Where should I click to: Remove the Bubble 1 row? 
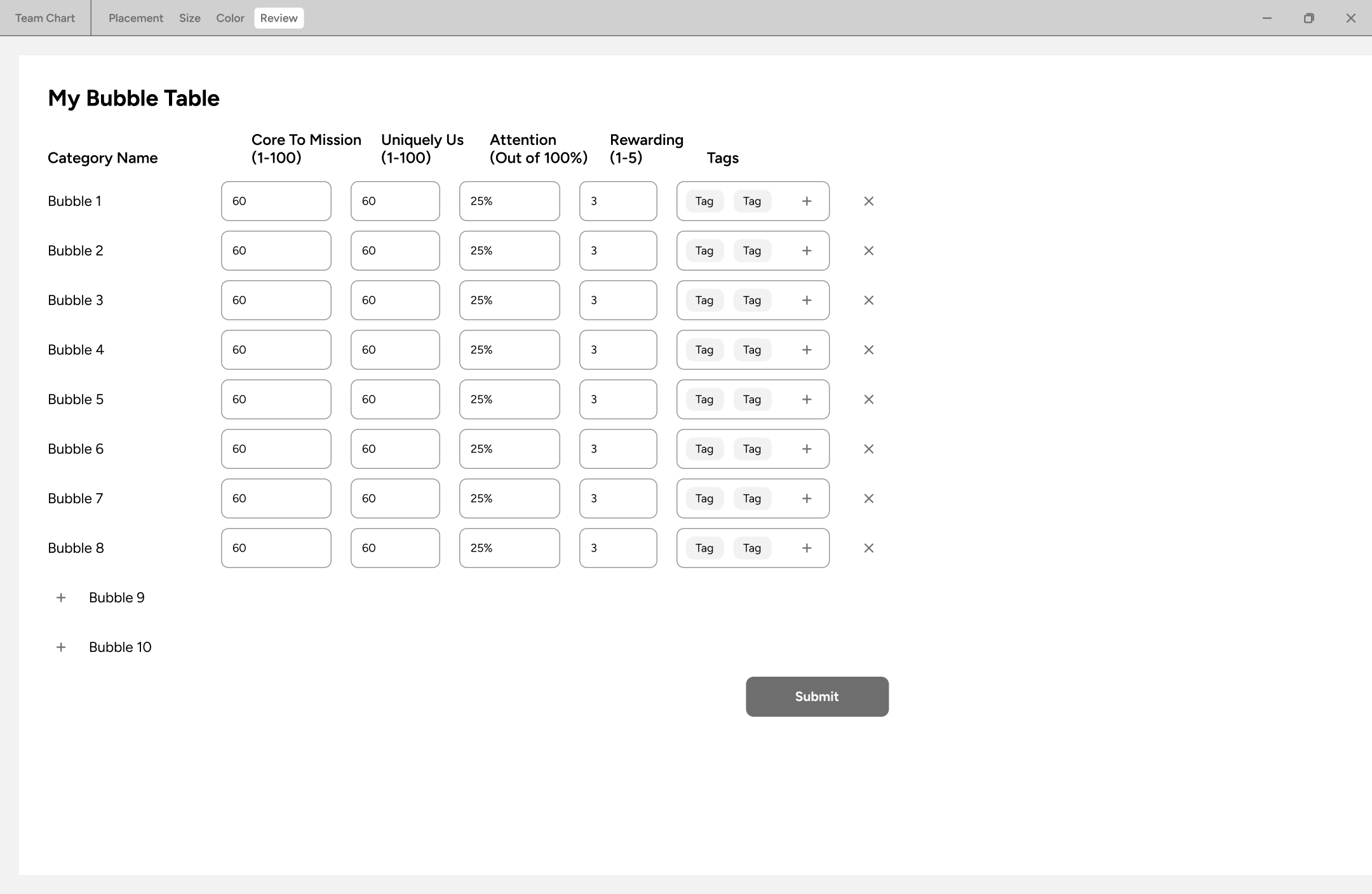pyautogui.click(x=869, y=201)
